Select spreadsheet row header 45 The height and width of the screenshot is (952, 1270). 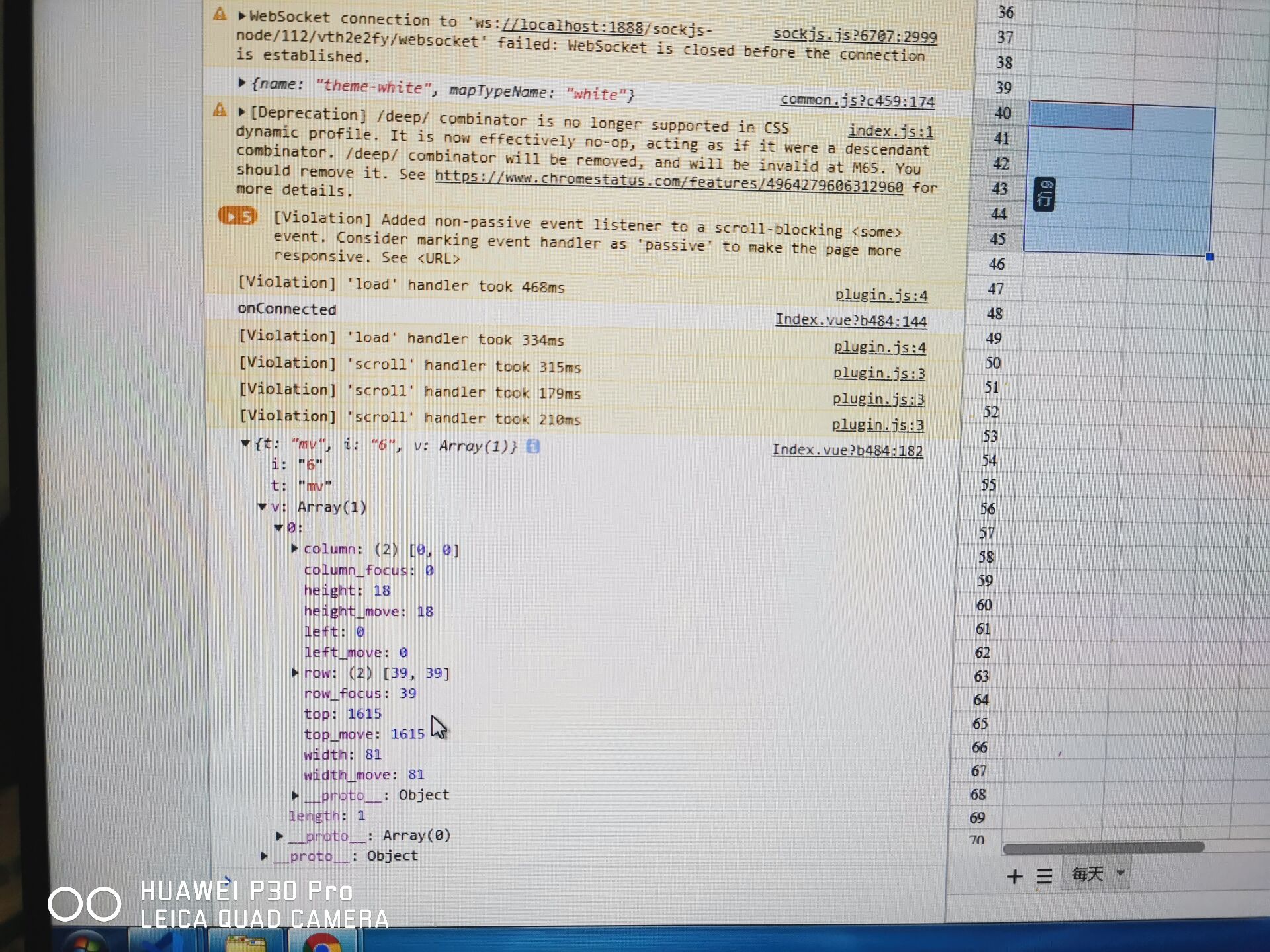tap(997, 239)
